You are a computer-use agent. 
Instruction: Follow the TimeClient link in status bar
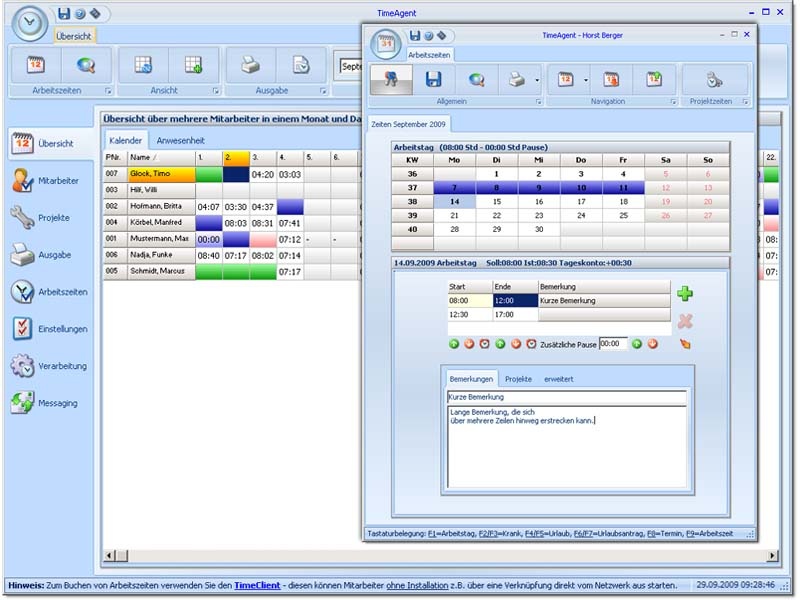257,585
